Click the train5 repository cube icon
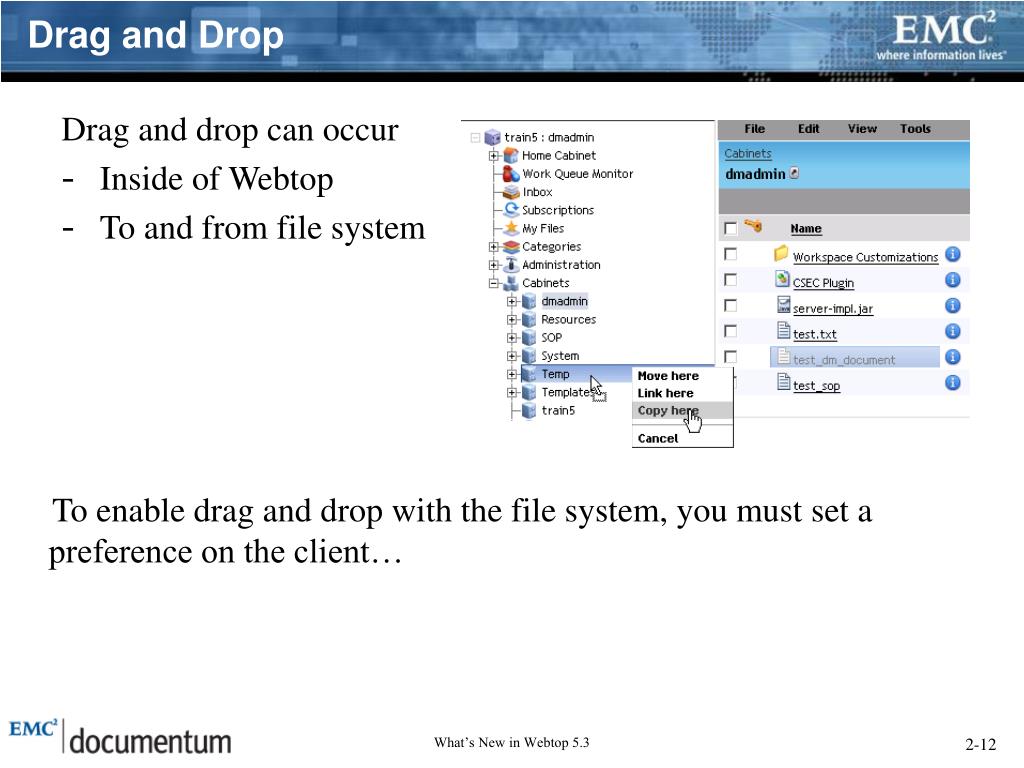The height and width of the screenshot is (768, 1024). point(492,137)
